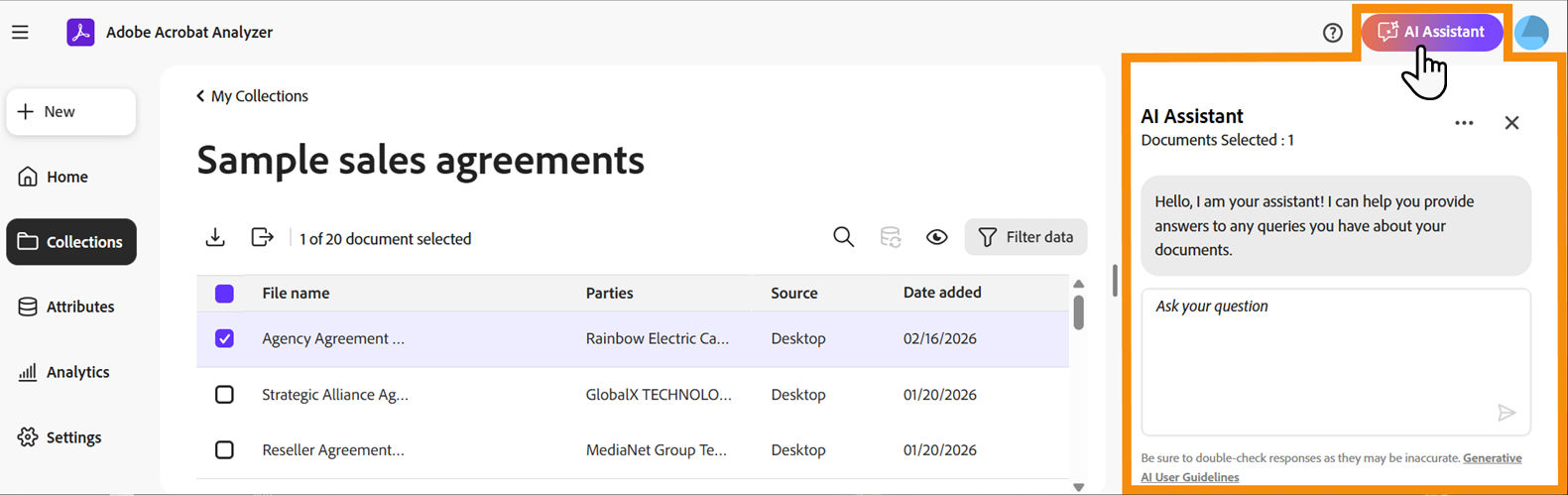The width and height of the screenshot is (1568, 496).
Task: Click the back chevron before My Collections
Action: pyautogui.click(x=200, y=96)
